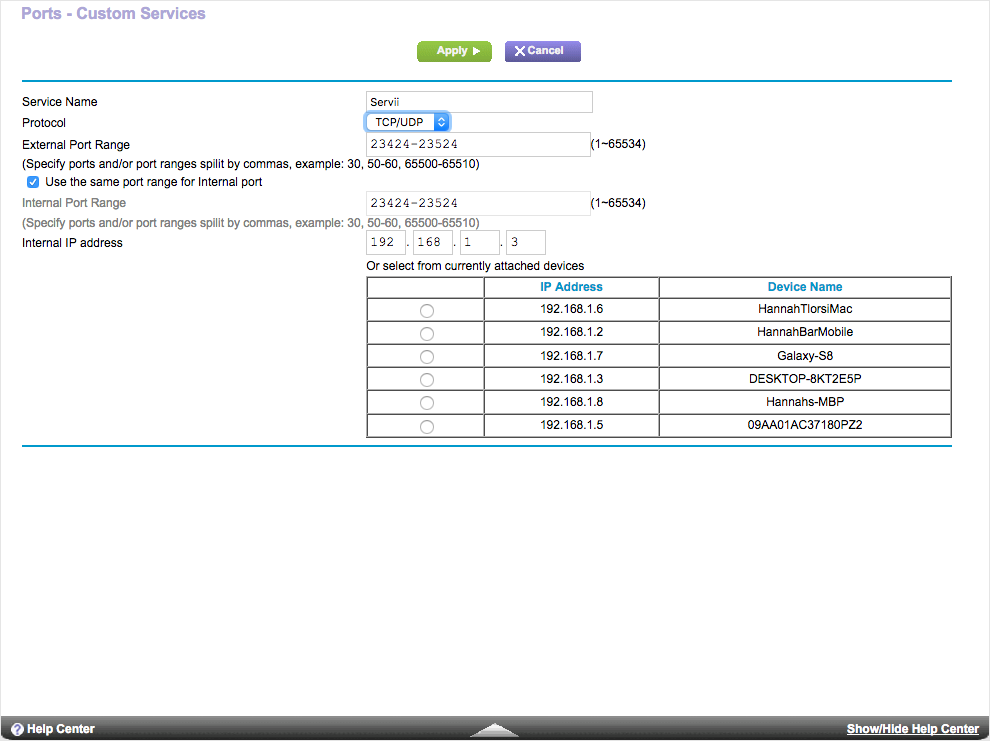This screenshot has height=741, width=990.
Task: Click the Help Center question mark icon
Action: tap(17, 729)
